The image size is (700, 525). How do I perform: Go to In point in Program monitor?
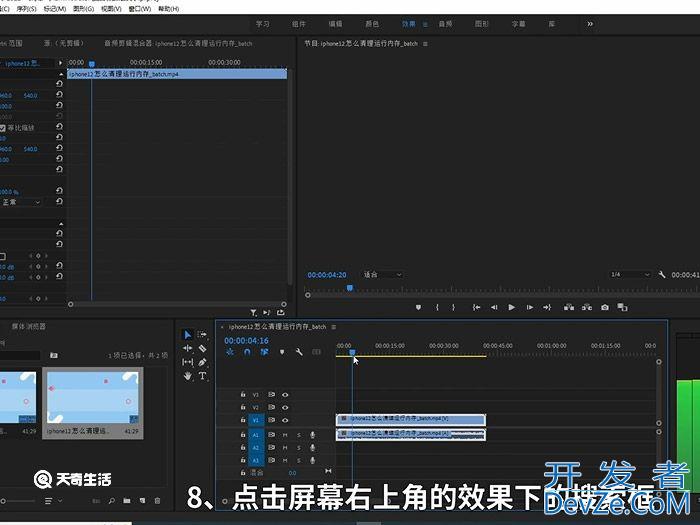476,307
